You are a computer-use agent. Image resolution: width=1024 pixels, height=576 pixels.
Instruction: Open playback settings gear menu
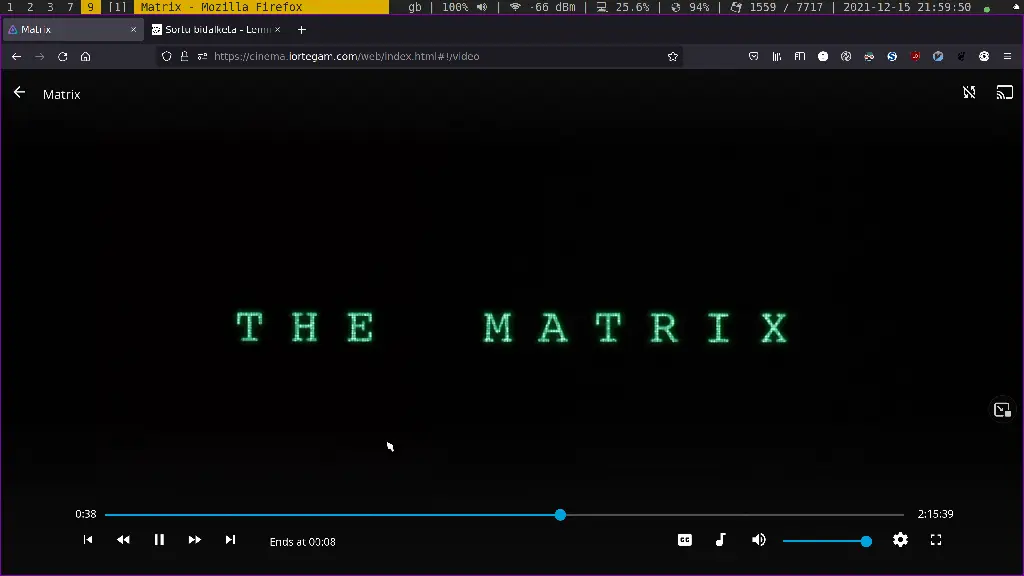point(901,540)
